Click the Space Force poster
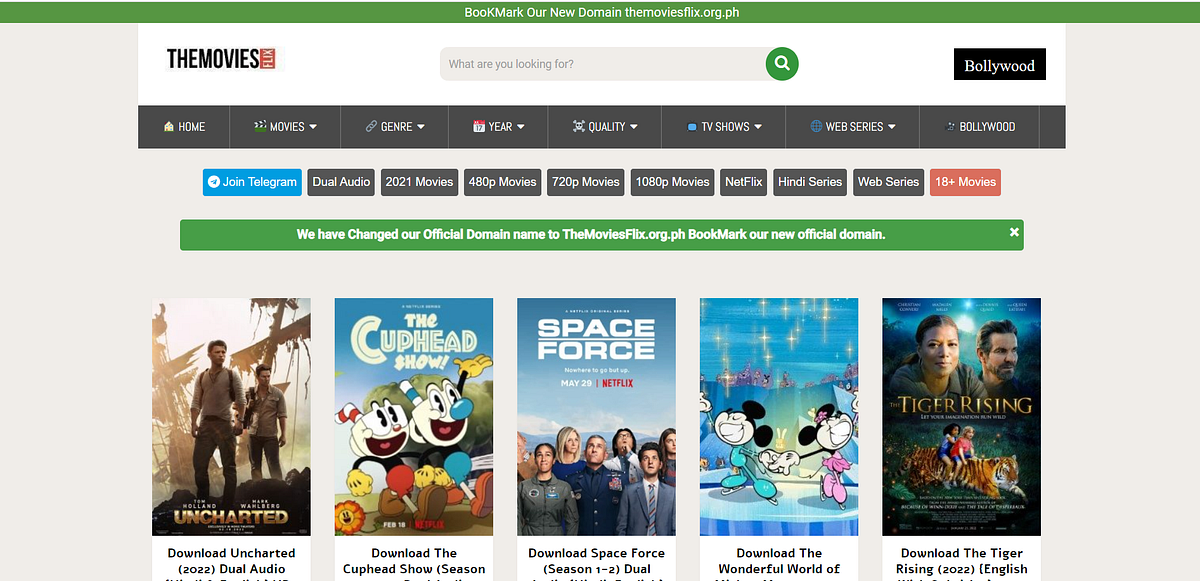Image resolution: width=1200 pixels, height=581 pixels. [x=596, y=417]
